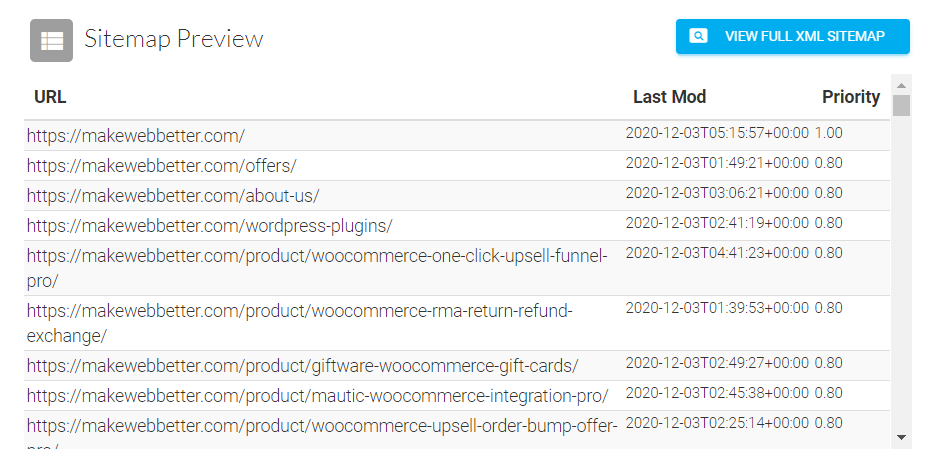Open the giftware-woocommerce-gift-cards URL
This screenshot has height=471, width=931.
point(302,366)
